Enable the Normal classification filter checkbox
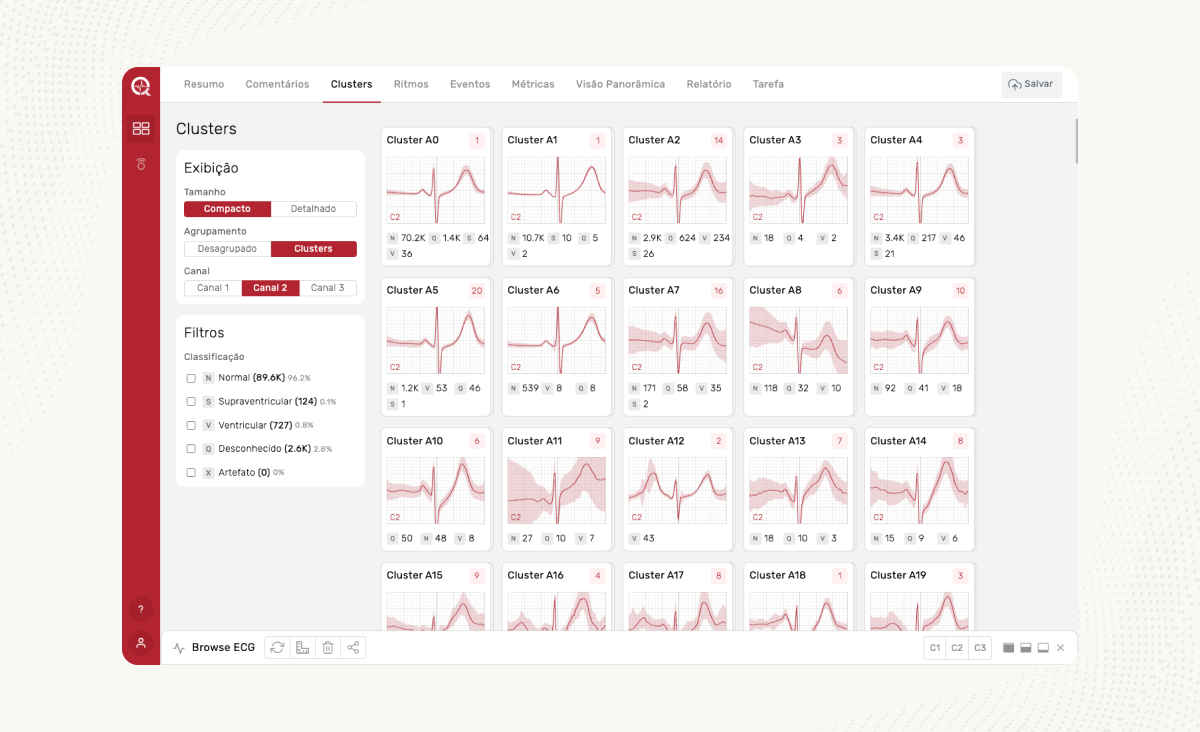Image resolution: width=1200 pixels, height=732 pixels. tap(191, 378)
